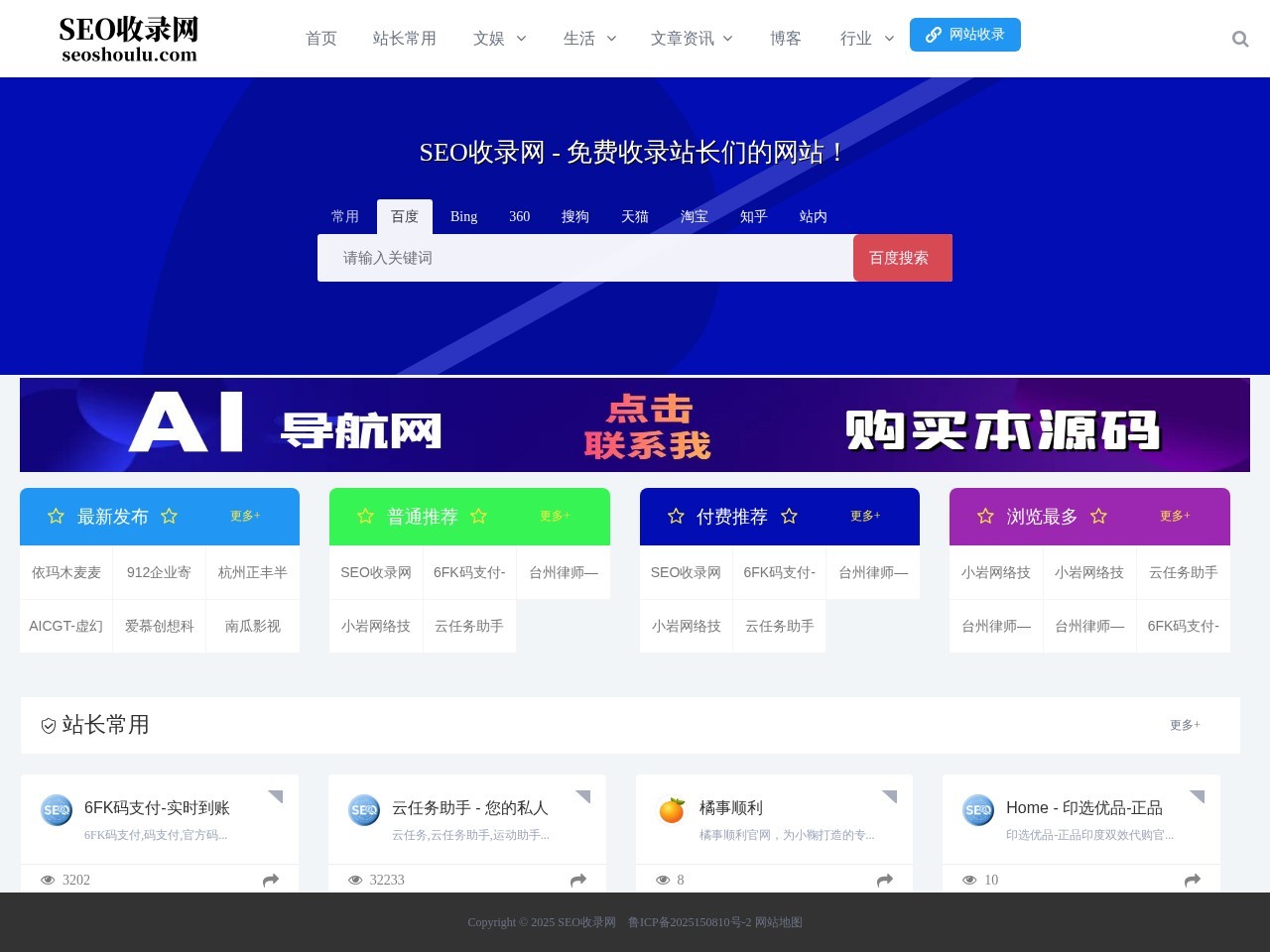Click the share arrow on 云任务助手 card
1270x952 pixels.
pyautogui.click(x=577, y=880)
